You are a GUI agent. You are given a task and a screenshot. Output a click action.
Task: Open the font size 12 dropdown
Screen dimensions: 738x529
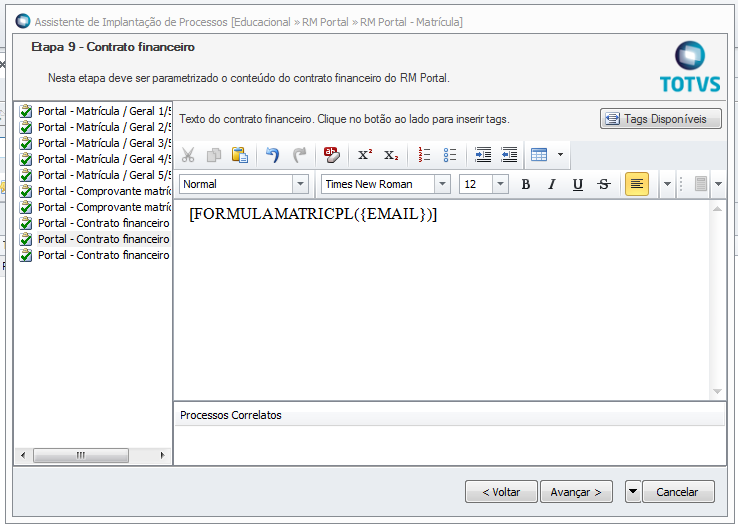tap(500, 184)
